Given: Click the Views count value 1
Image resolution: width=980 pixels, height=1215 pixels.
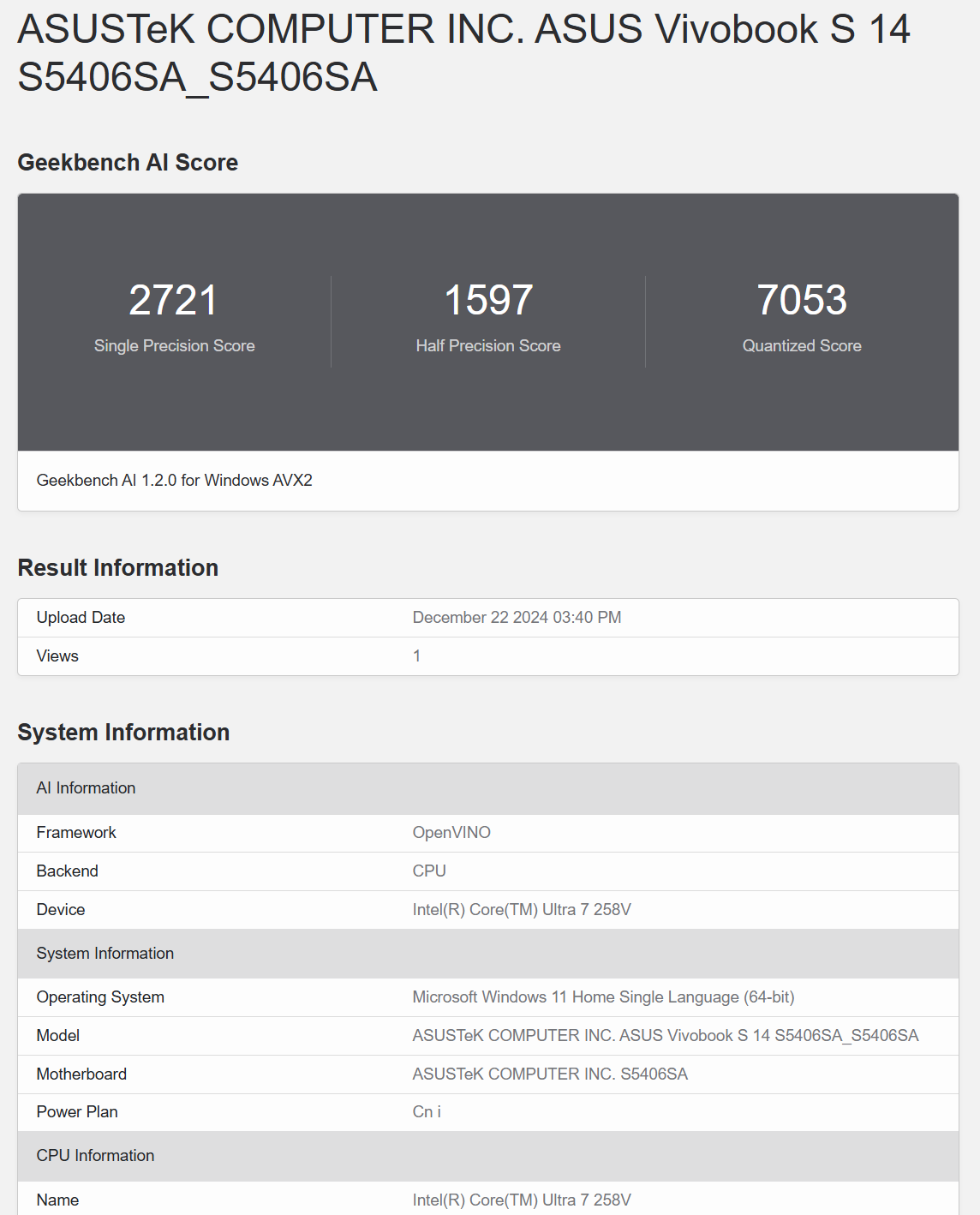Looking at the screenshot, I should [x=417, y=656].
